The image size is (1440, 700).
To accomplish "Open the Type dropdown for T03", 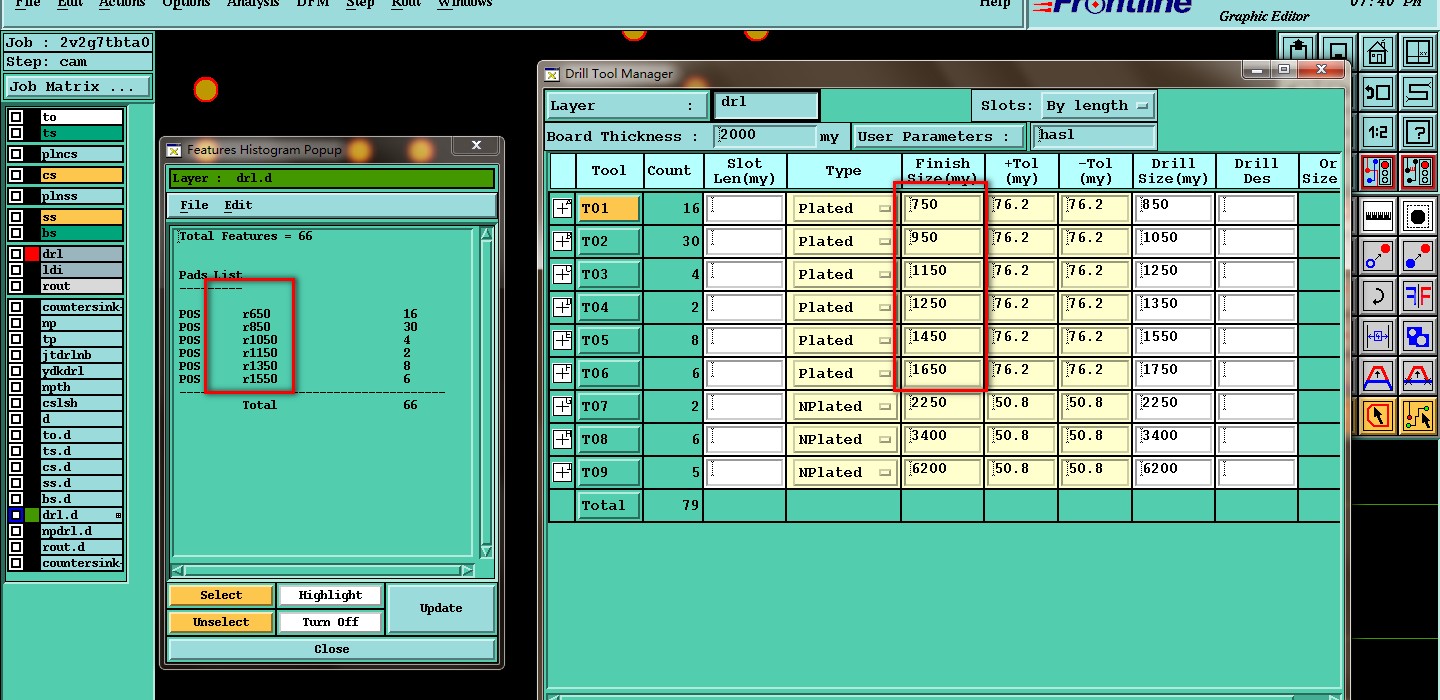I will (x=844, y=274).
